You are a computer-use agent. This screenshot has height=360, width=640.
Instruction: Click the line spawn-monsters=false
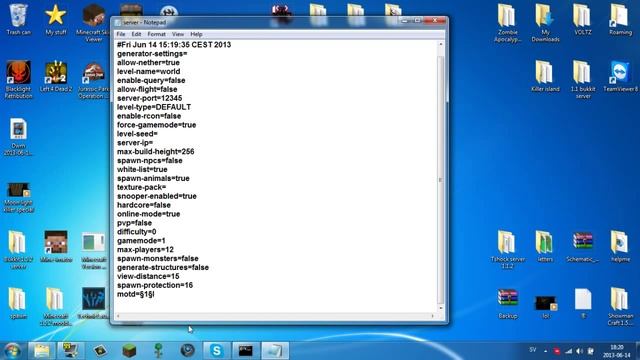click(158, 258)
